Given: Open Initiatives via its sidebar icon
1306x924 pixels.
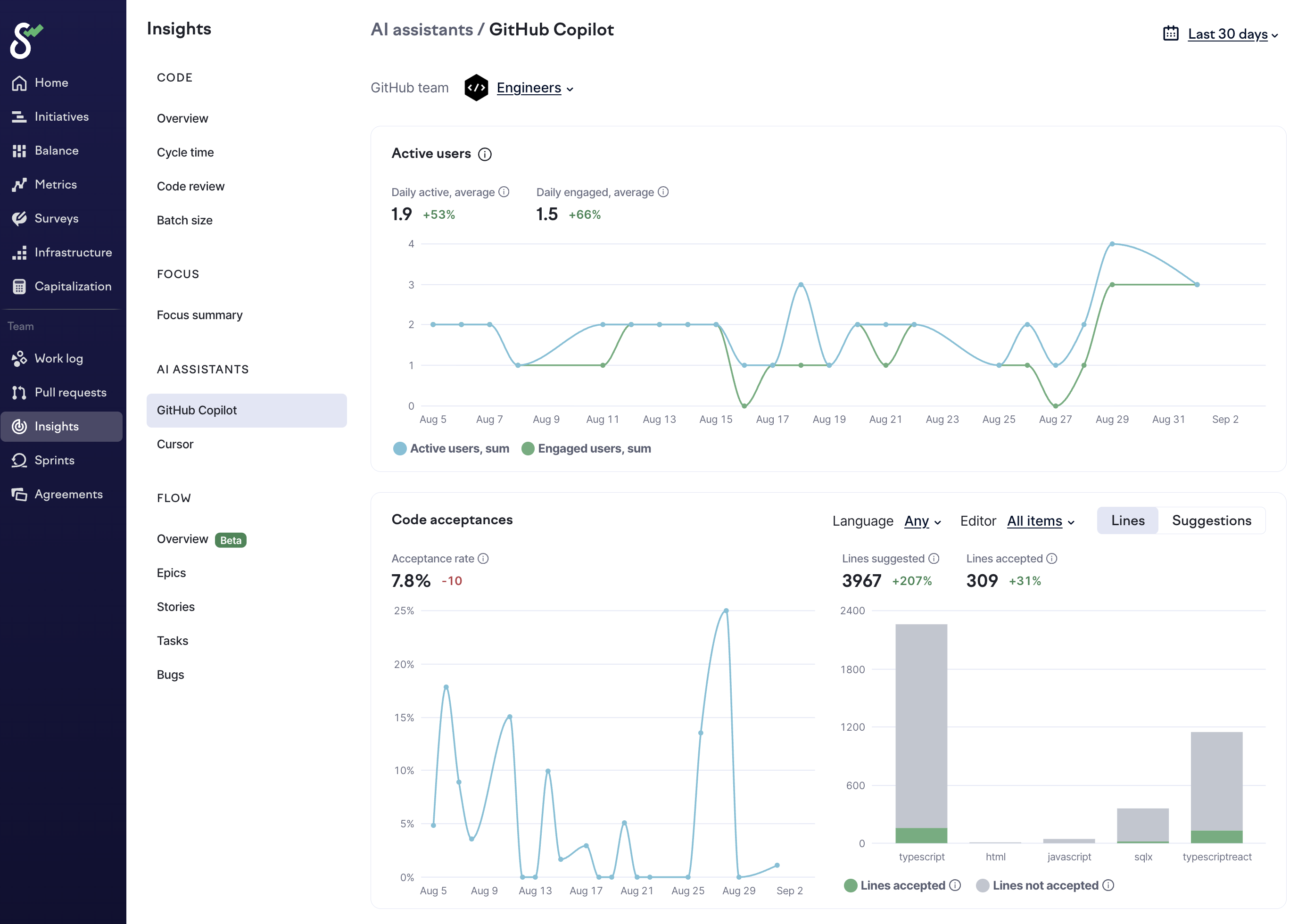Looking at the screenshot, I should 19,117.
